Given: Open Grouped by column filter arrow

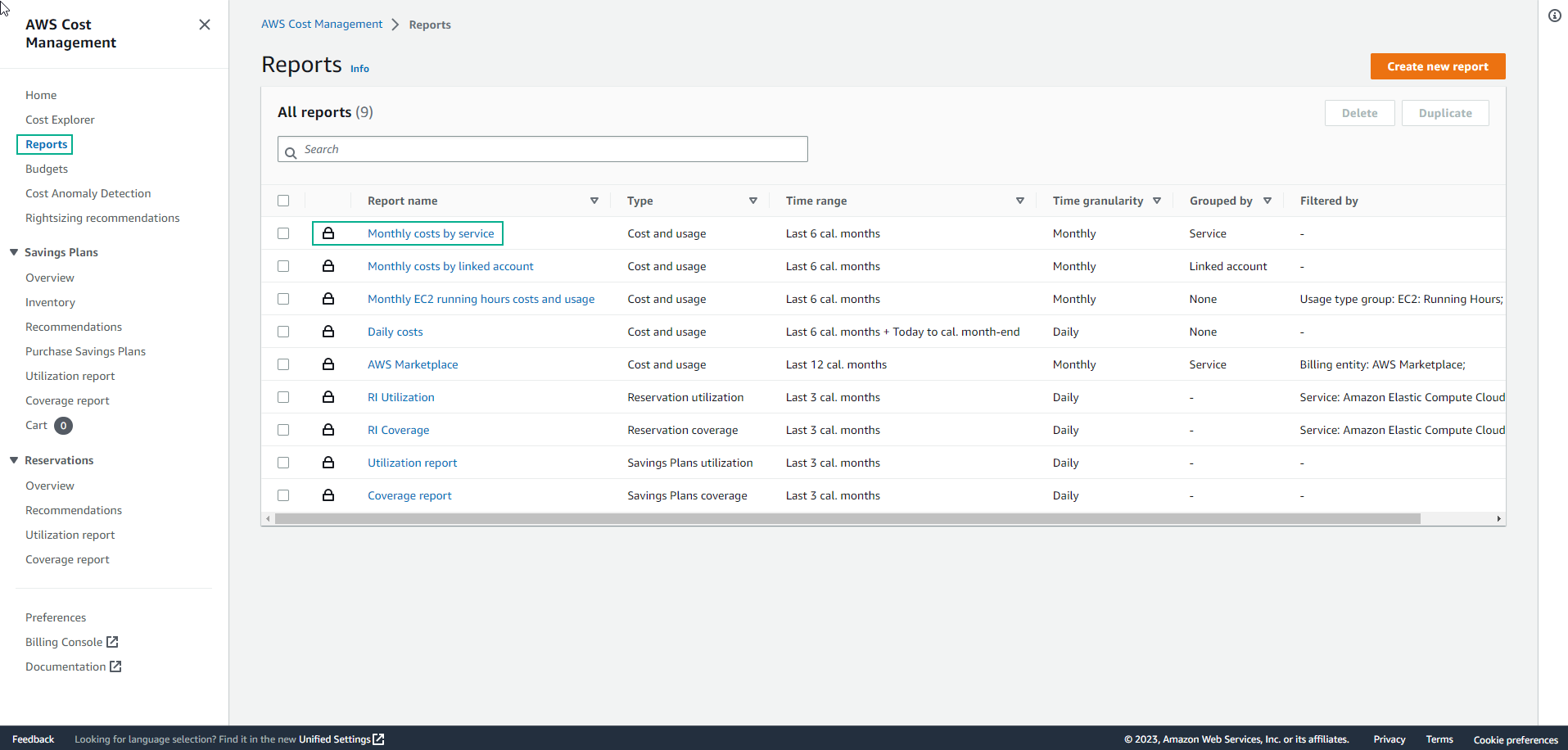Looking at the screenshot, I should coord(1268,201).
